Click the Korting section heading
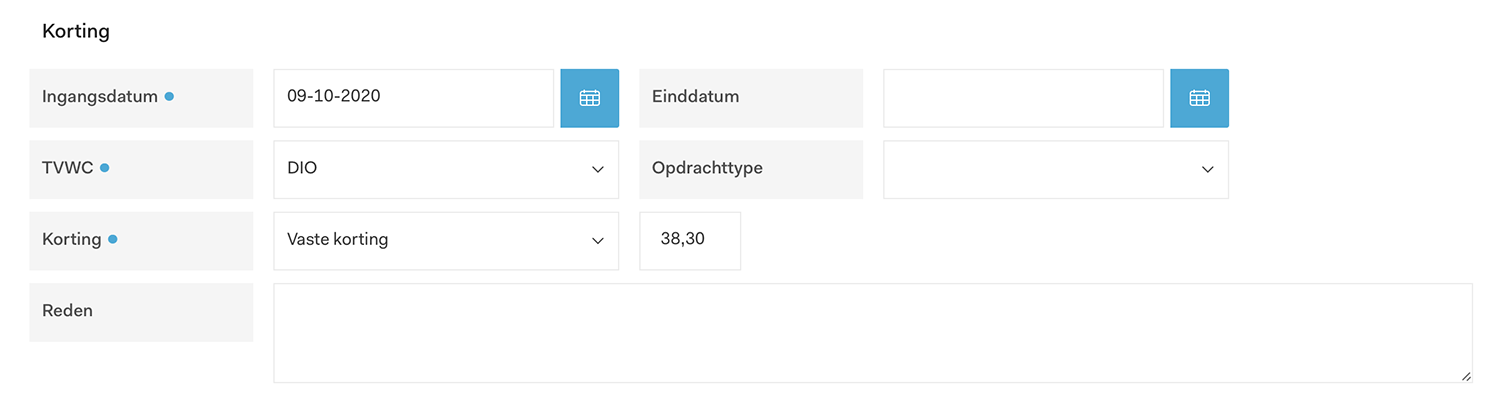1500x407 pixels. [76, 31]
